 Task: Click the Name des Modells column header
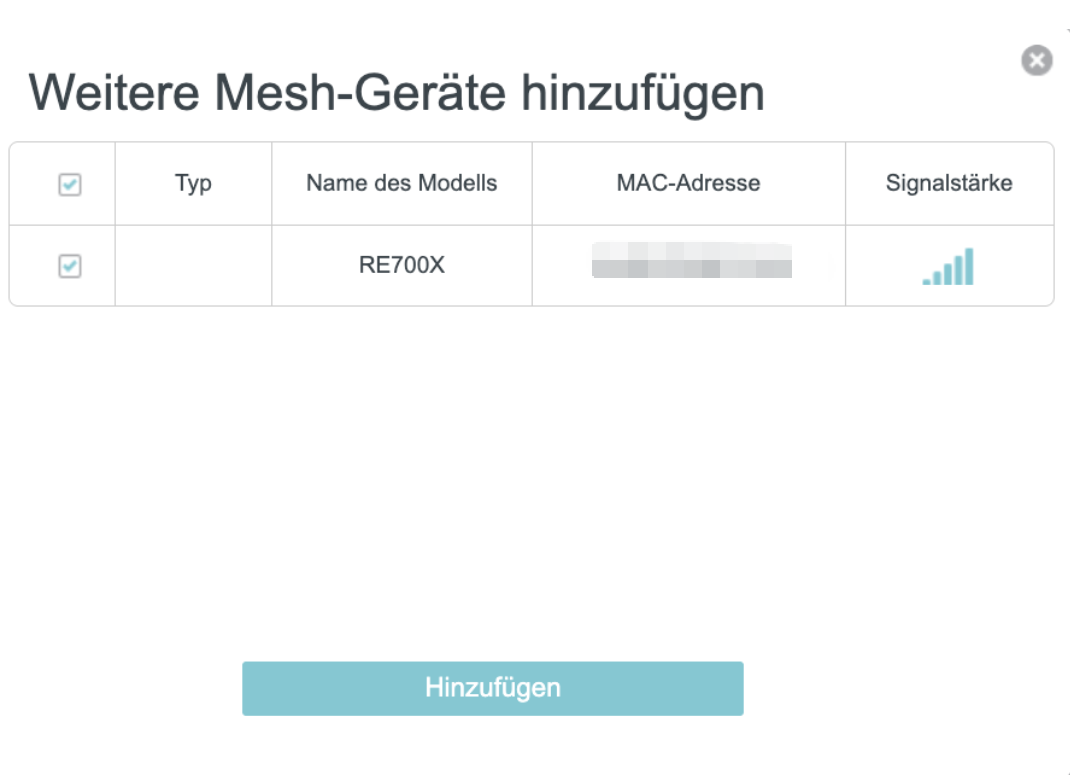coord(400,183)
